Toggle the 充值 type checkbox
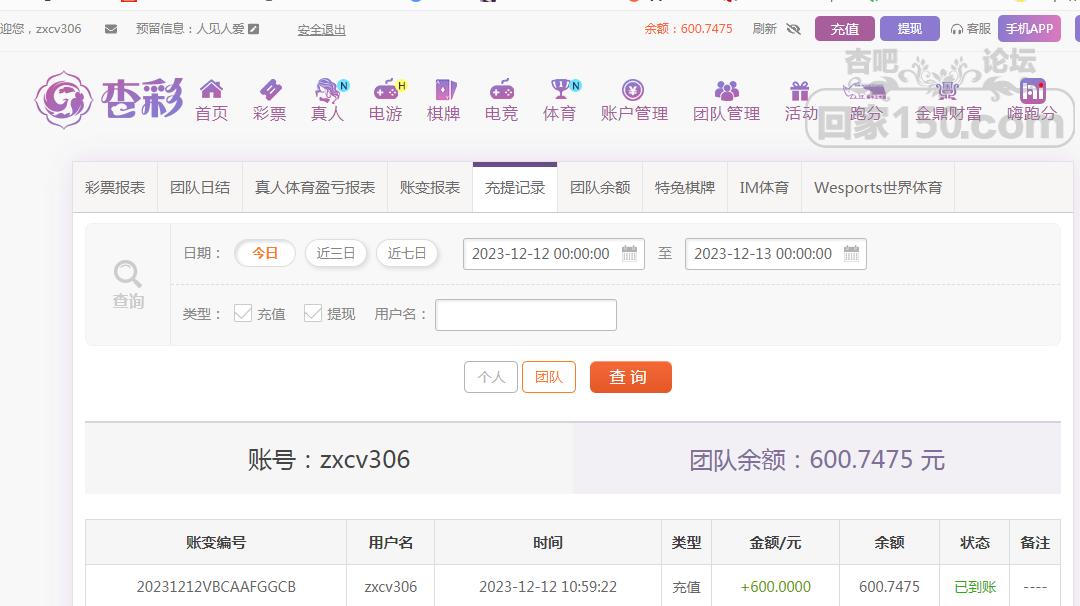This screenshot has width=1080, height=606. (242, 313)
